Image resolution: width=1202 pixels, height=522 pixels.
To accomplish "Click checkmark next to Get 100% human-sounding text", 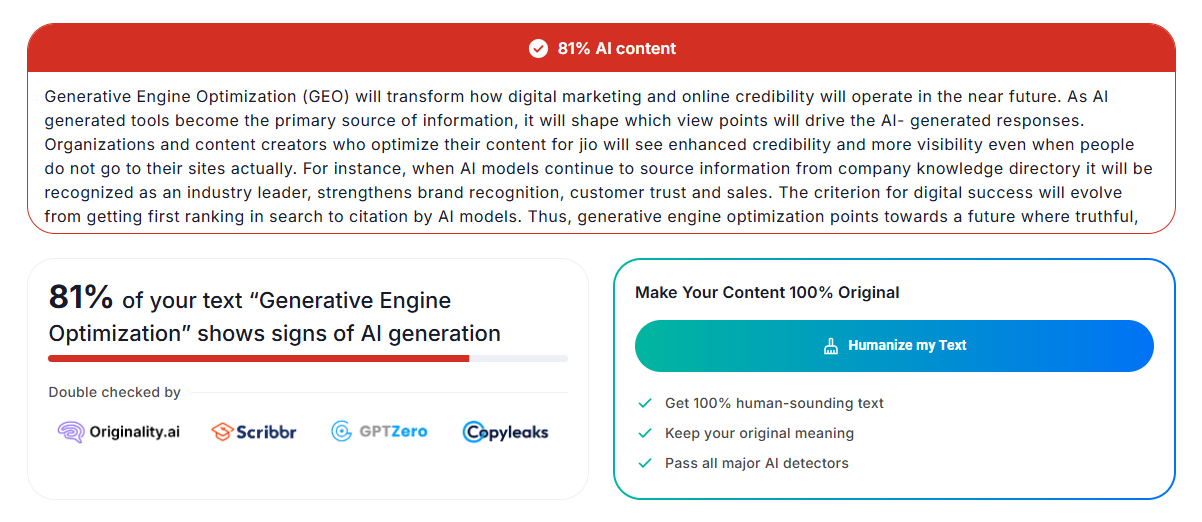I will (x=645, y=403).
